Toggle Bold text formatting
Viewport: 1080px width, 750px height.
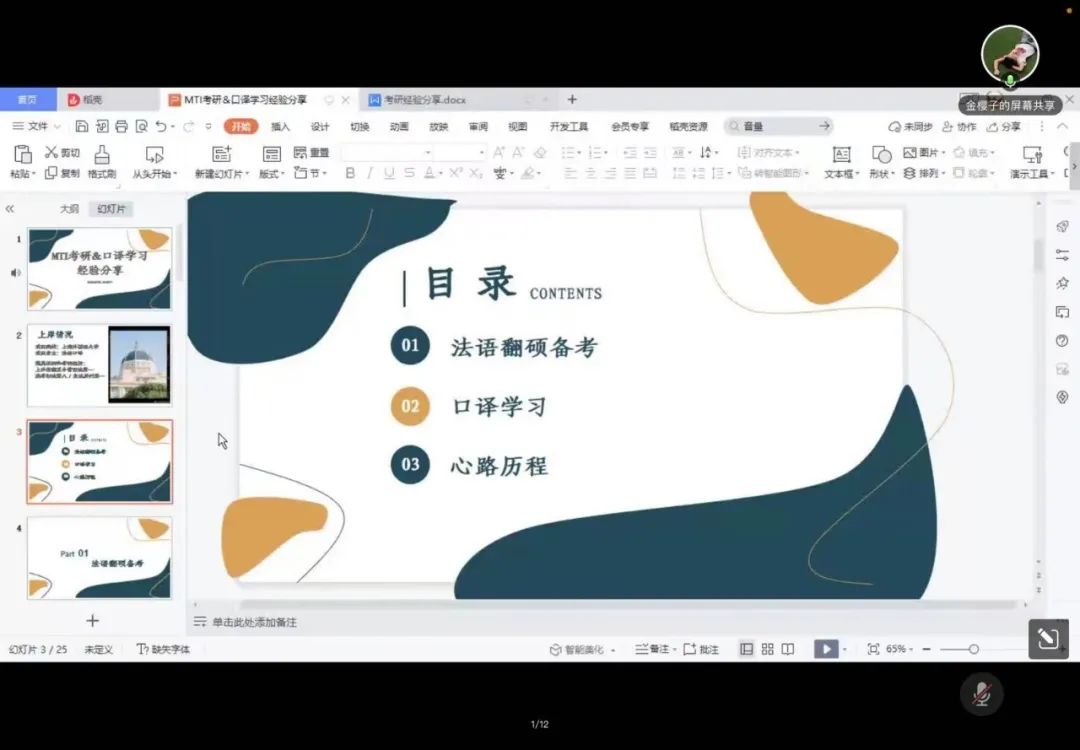(350, 173)
